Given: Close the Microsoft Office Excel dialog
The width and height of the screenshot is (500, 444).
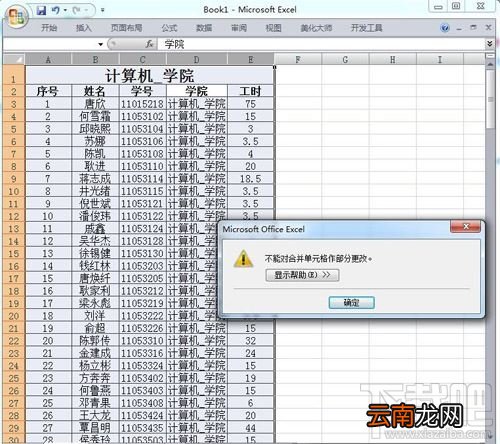Looking at the screenshot, I should 465,227.
